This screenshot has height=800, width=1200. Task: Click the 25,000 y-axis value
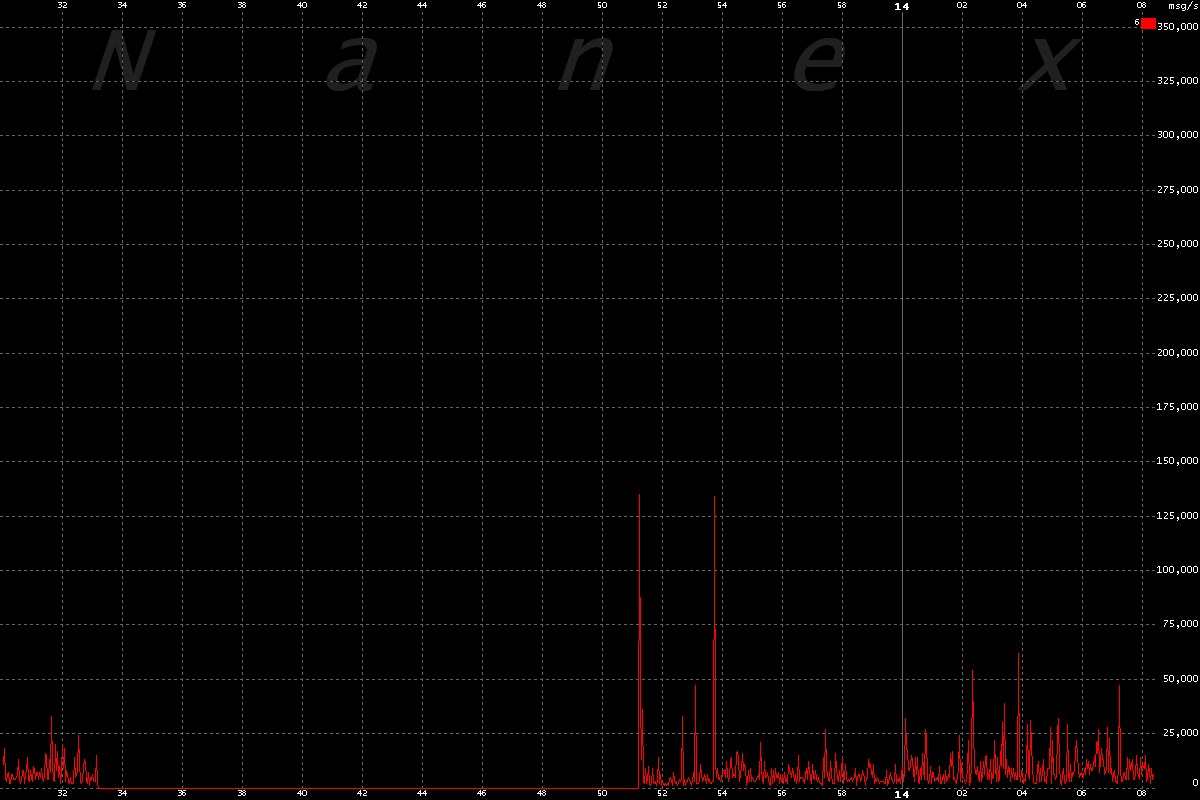coord(1179,734)
